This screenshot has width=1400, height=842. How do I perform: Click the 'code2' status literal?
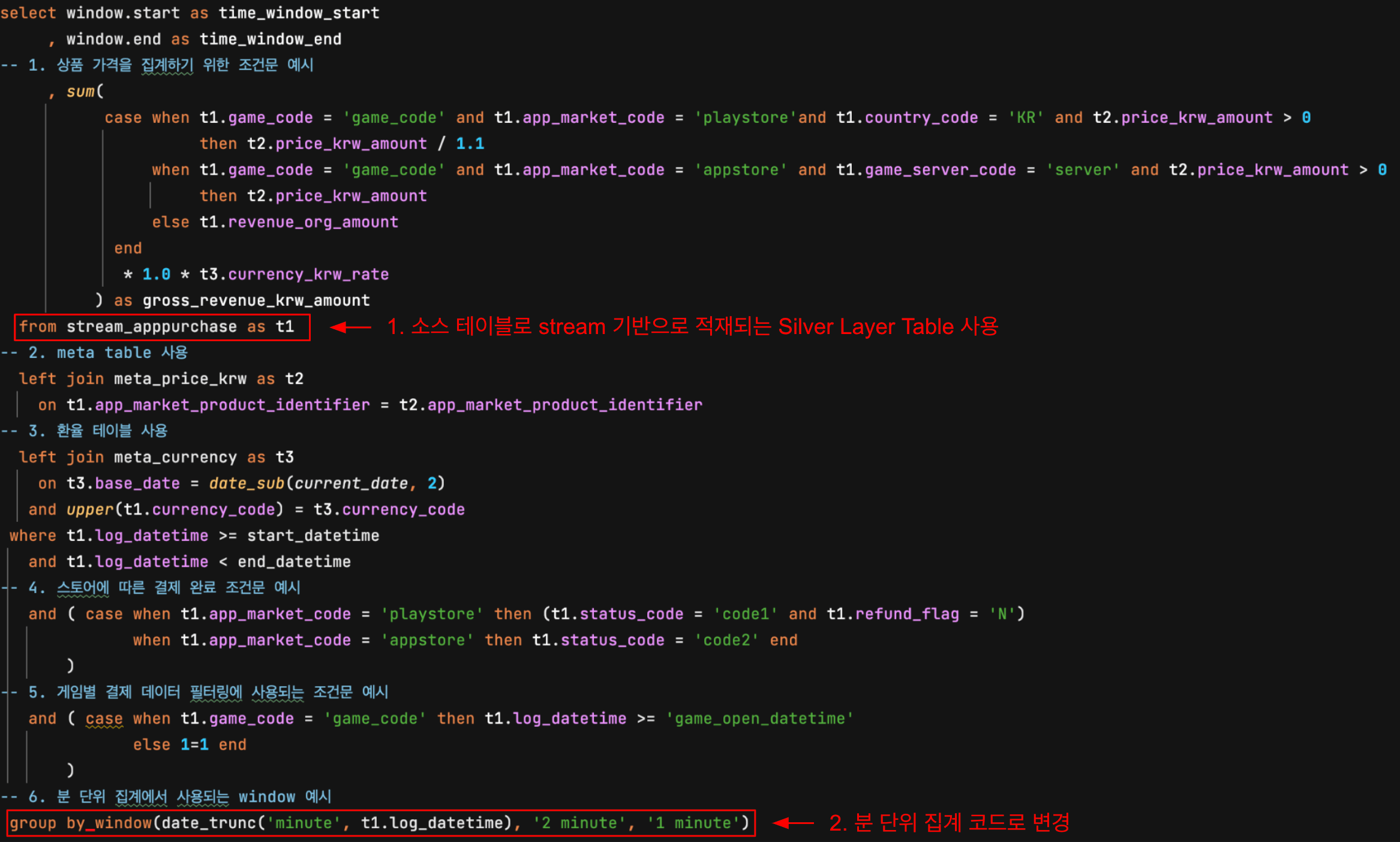726,640
